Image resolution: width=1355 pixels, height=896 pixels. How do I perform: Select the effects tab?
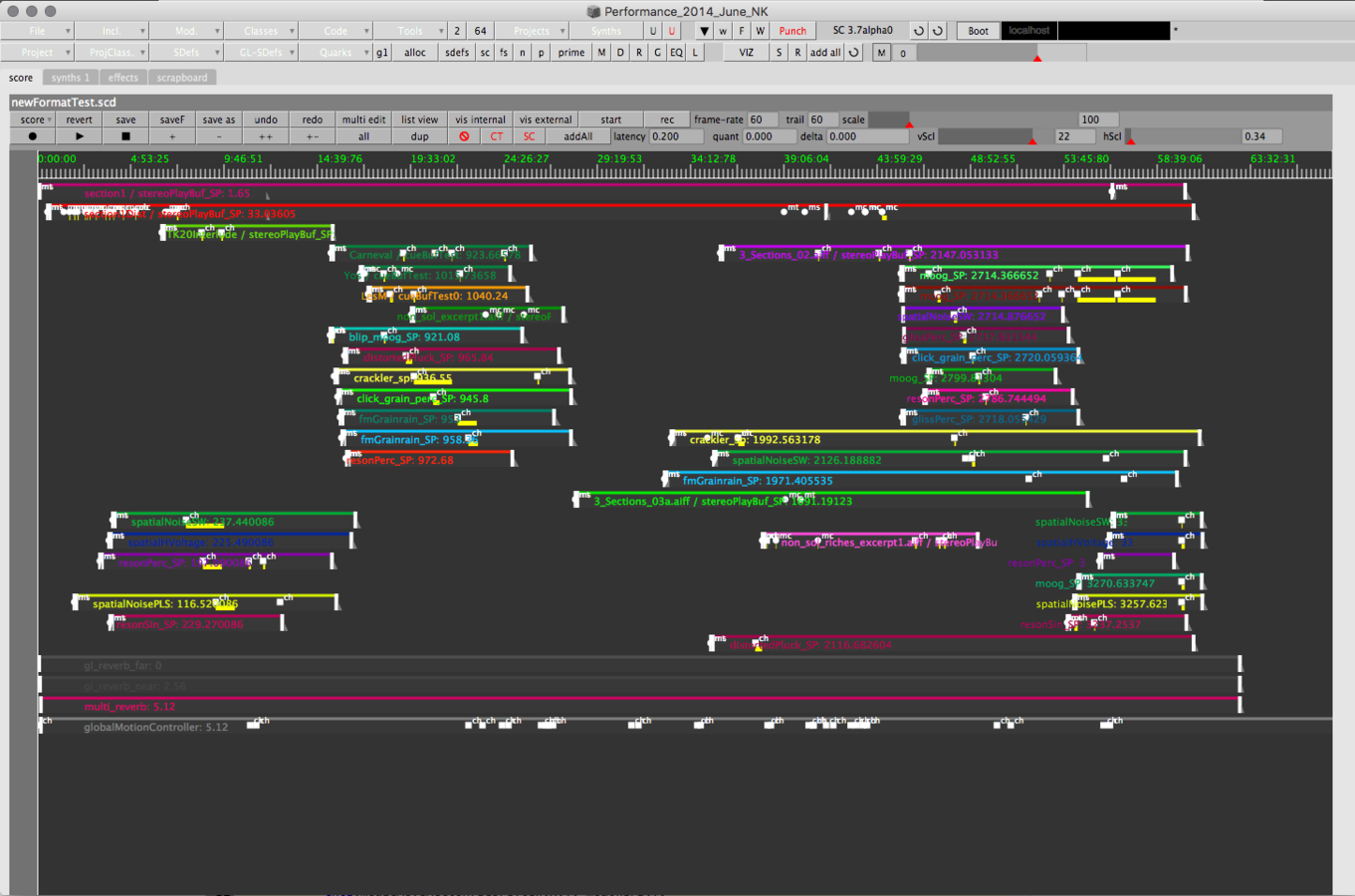pos(122,77)
